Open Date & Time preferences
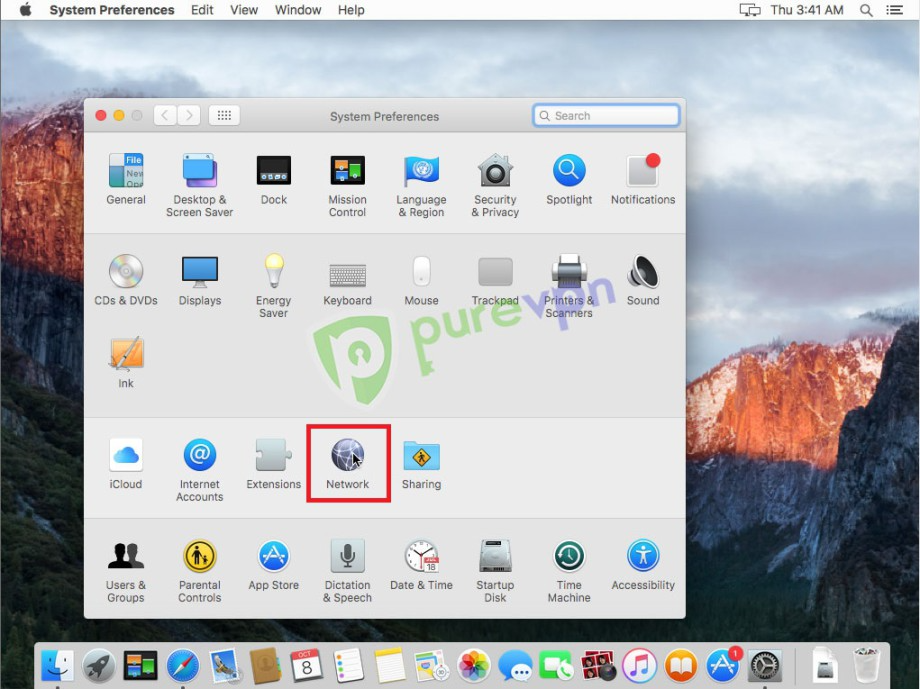This screenshot has height=689, width=920. pyautogui.click(x=421, y=565)
